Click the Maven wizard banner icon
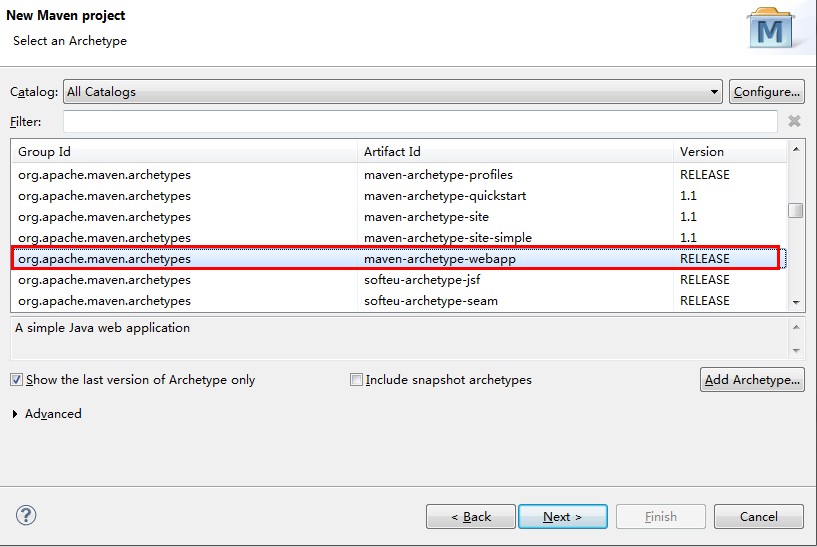 tap(770, 30)
